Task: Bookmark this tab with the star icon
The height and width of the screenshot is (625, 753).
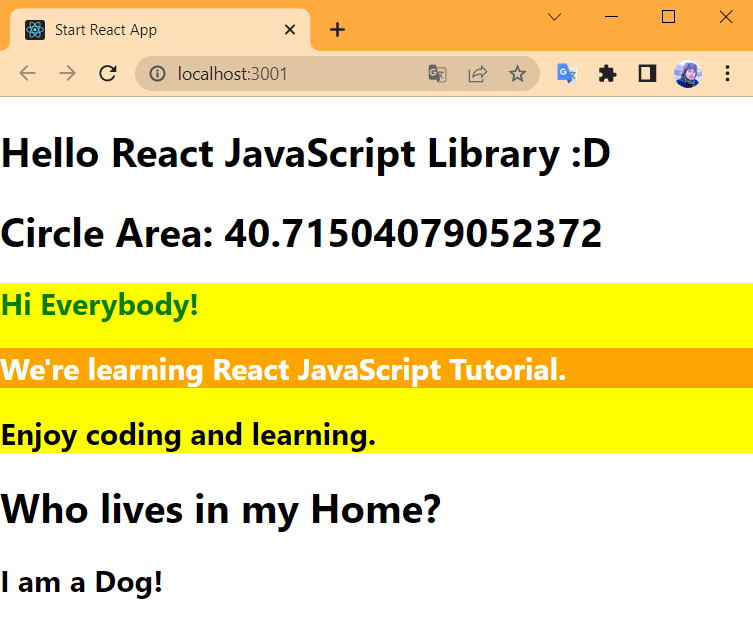Action: pyautogui.click(x=517, y=73)
